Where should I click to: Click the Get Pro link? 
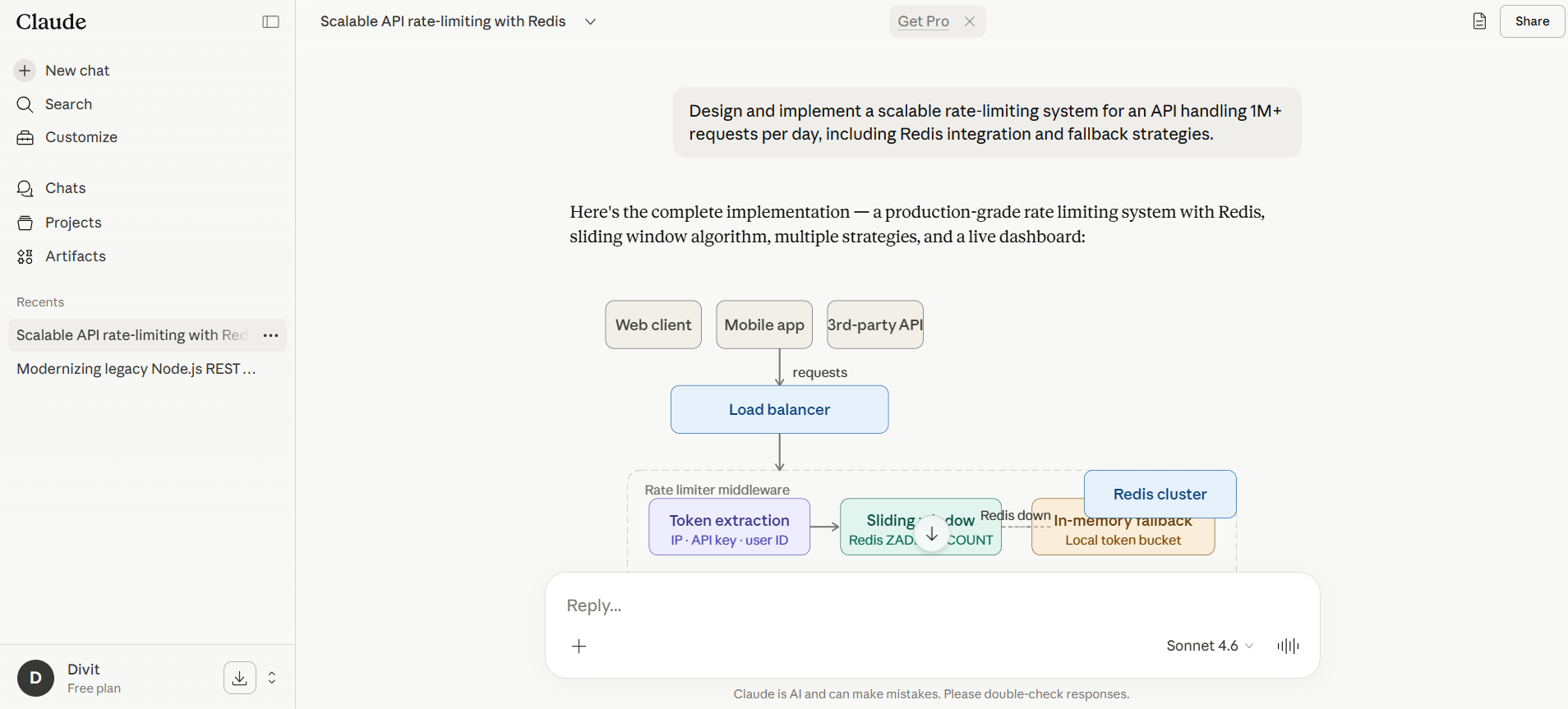923,21
